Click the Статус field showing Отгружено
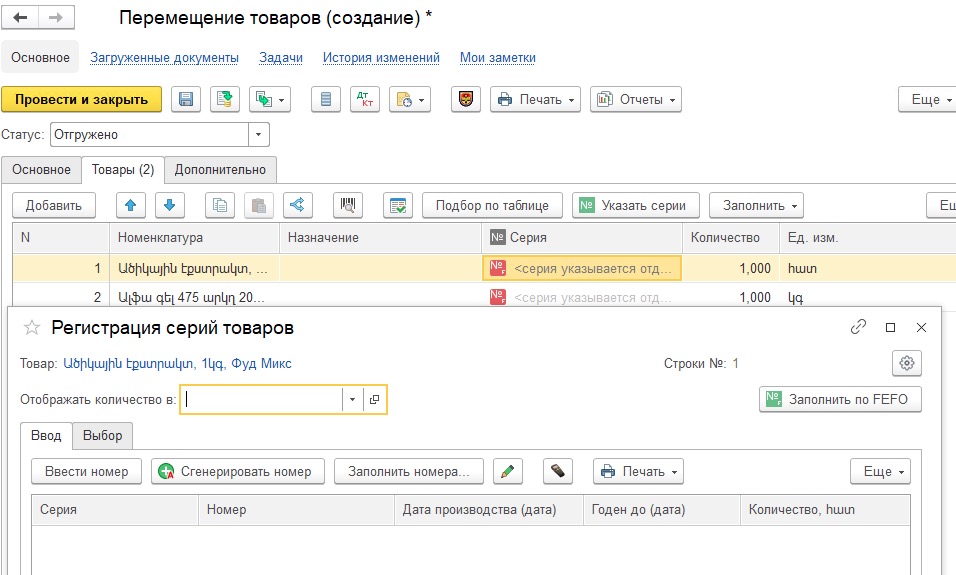The image size is (956, 575). 149,135
